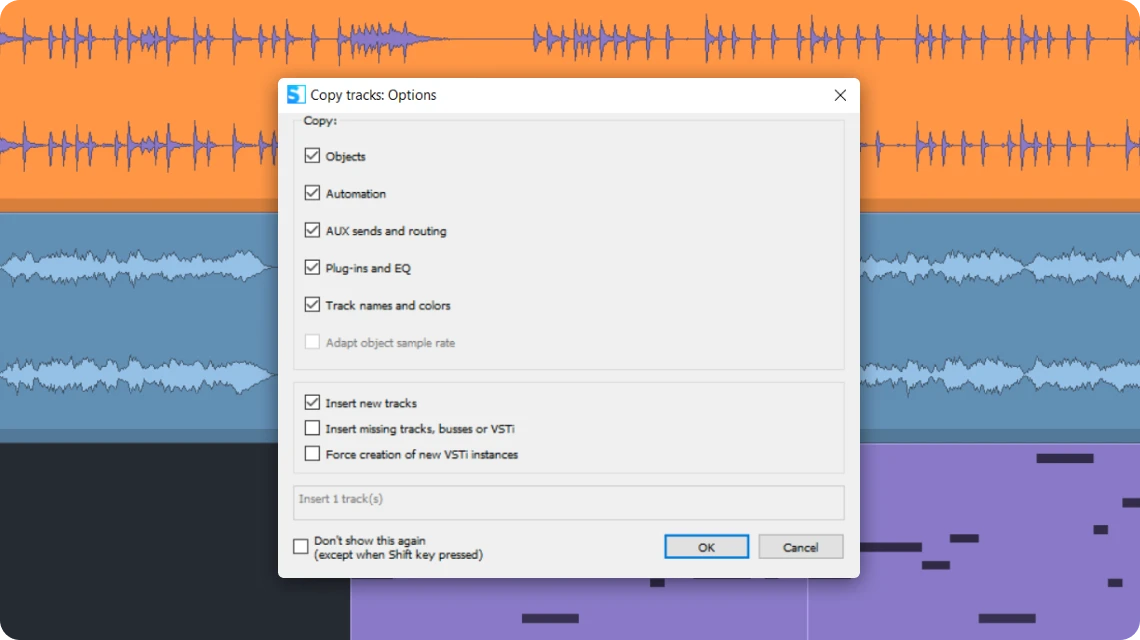Viewport: 1140px width, 640px height.
Task: Toggle off Plug-ins and EQ copying
Action: [312, 267]
